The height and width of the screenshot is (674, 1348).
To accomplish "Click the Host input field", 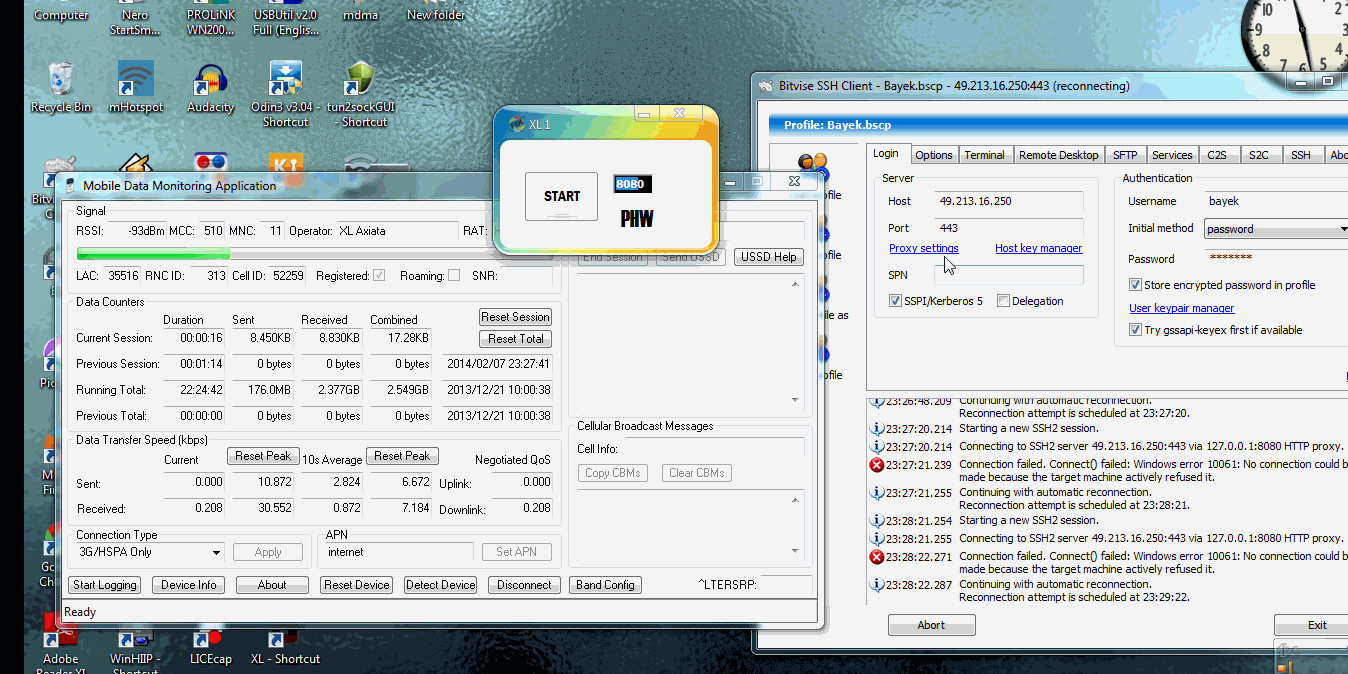I will [x=1008, y=201].
